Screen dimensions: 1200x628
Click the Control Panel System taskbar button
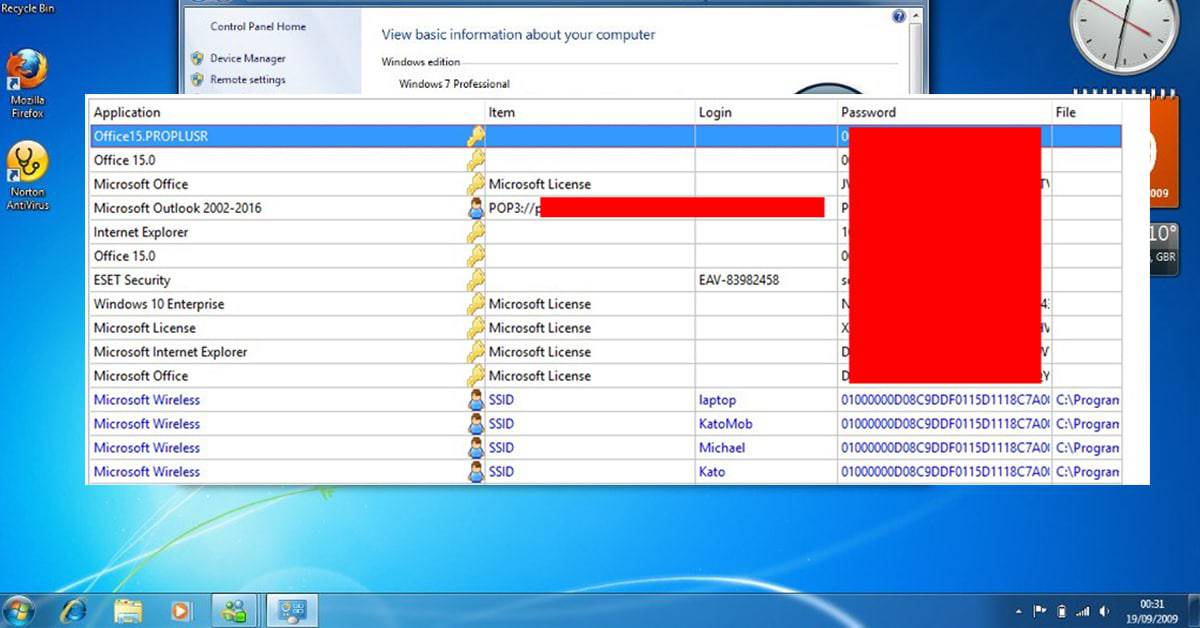click(x=291, y=609)
